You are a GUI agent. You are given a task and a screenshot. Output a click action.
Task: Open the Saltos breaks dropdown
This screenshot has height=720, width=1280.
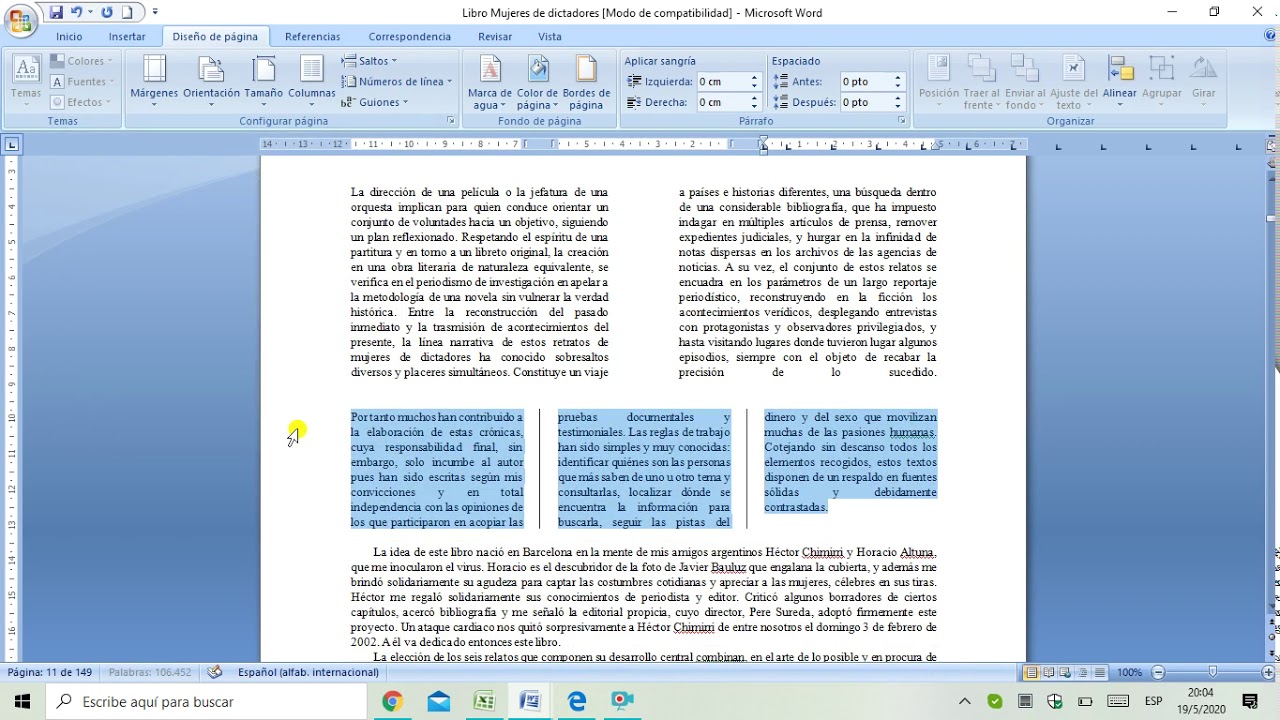pyautogui.click(x=370, y=61)
